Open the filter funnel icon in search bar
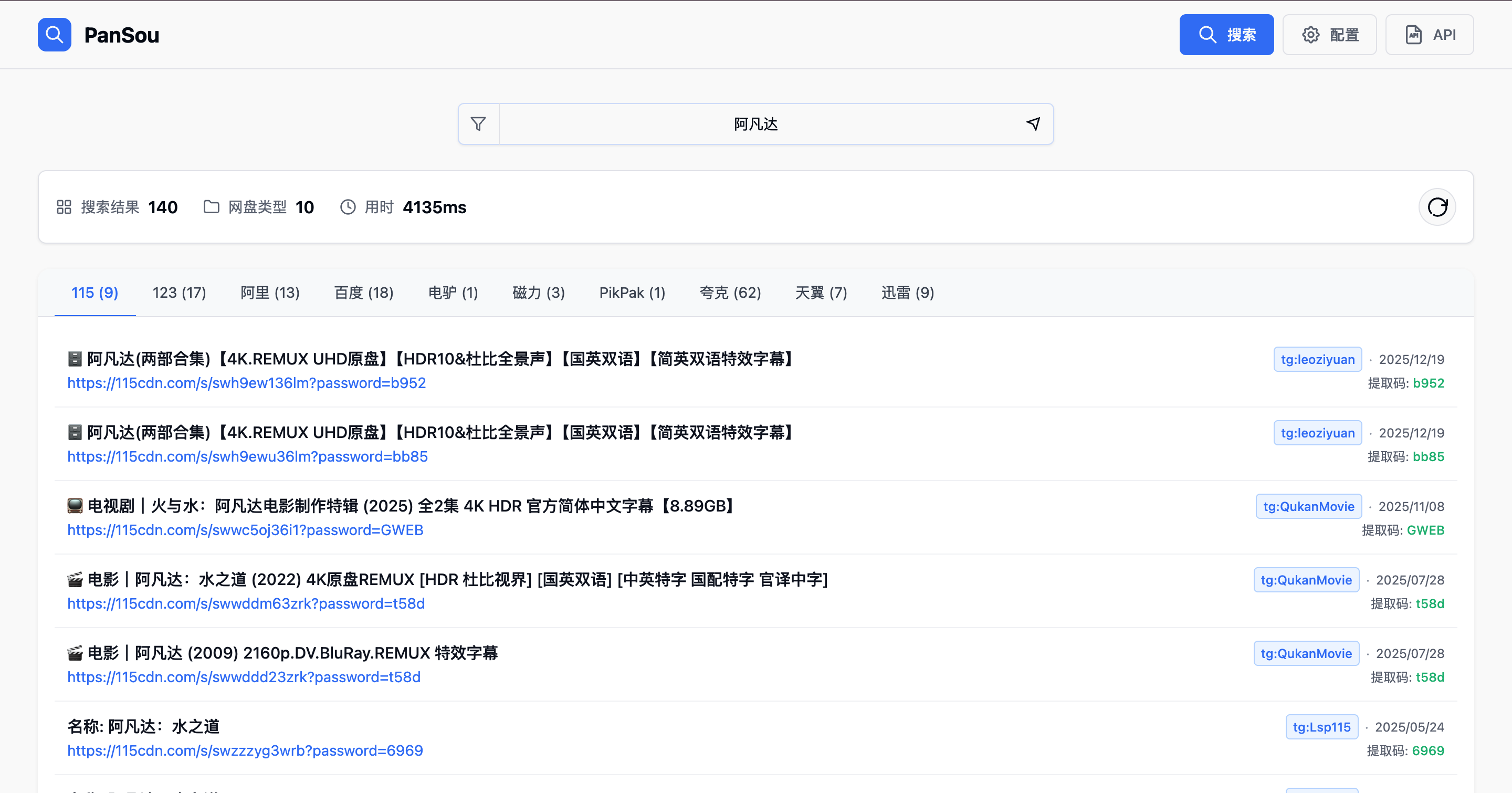1512x793 pixels. (x=478, y=124)
